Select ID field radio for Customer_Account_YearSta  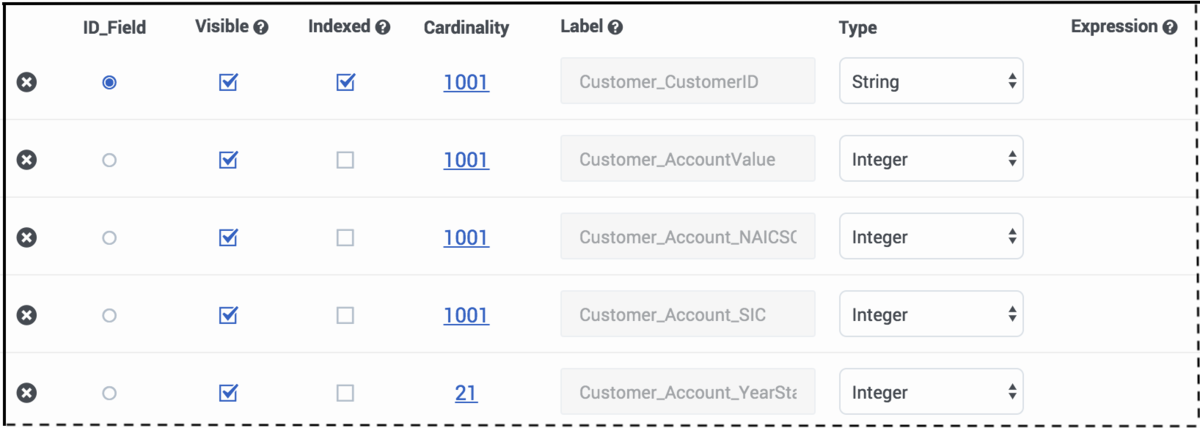(x=110, y=393)
